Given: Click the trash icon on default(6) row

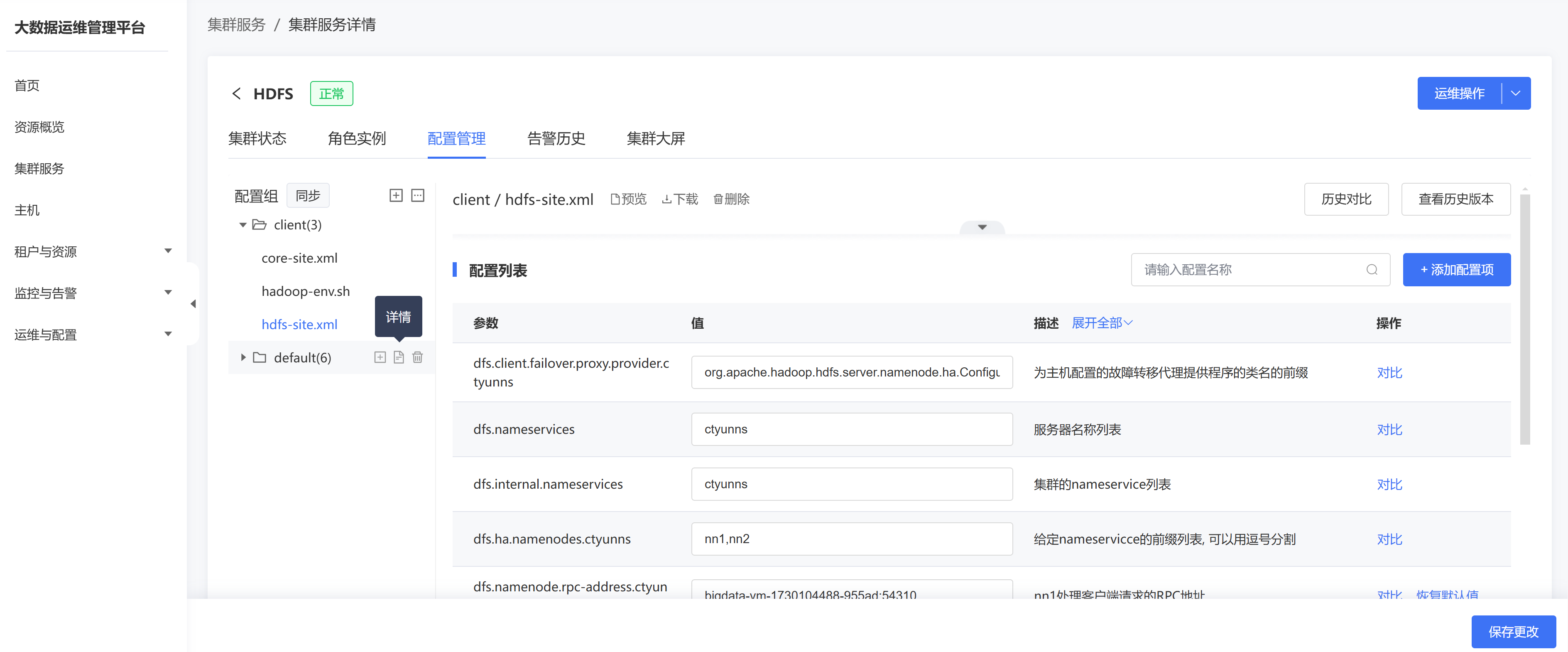Looking at the screenshot, I should [418, 357].
